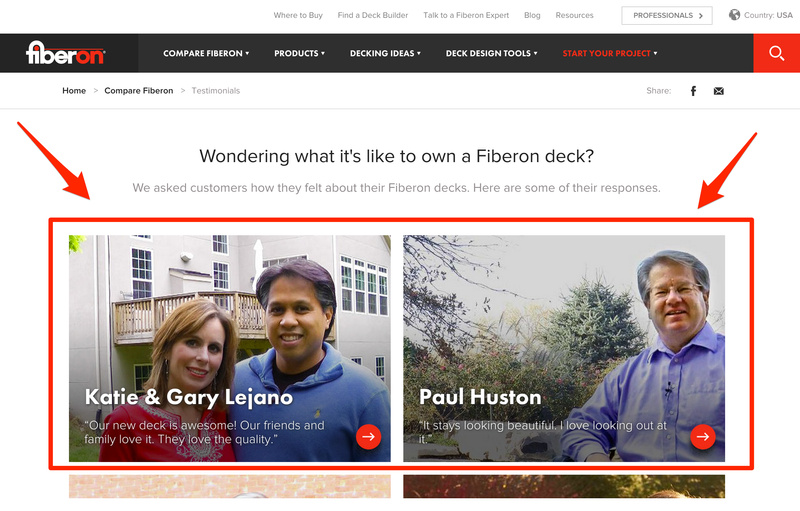Screen dimensions: 800x511
Task: Click arrow button on Paul Huston card
Action: pyautogui.click(x=703, y=437)
